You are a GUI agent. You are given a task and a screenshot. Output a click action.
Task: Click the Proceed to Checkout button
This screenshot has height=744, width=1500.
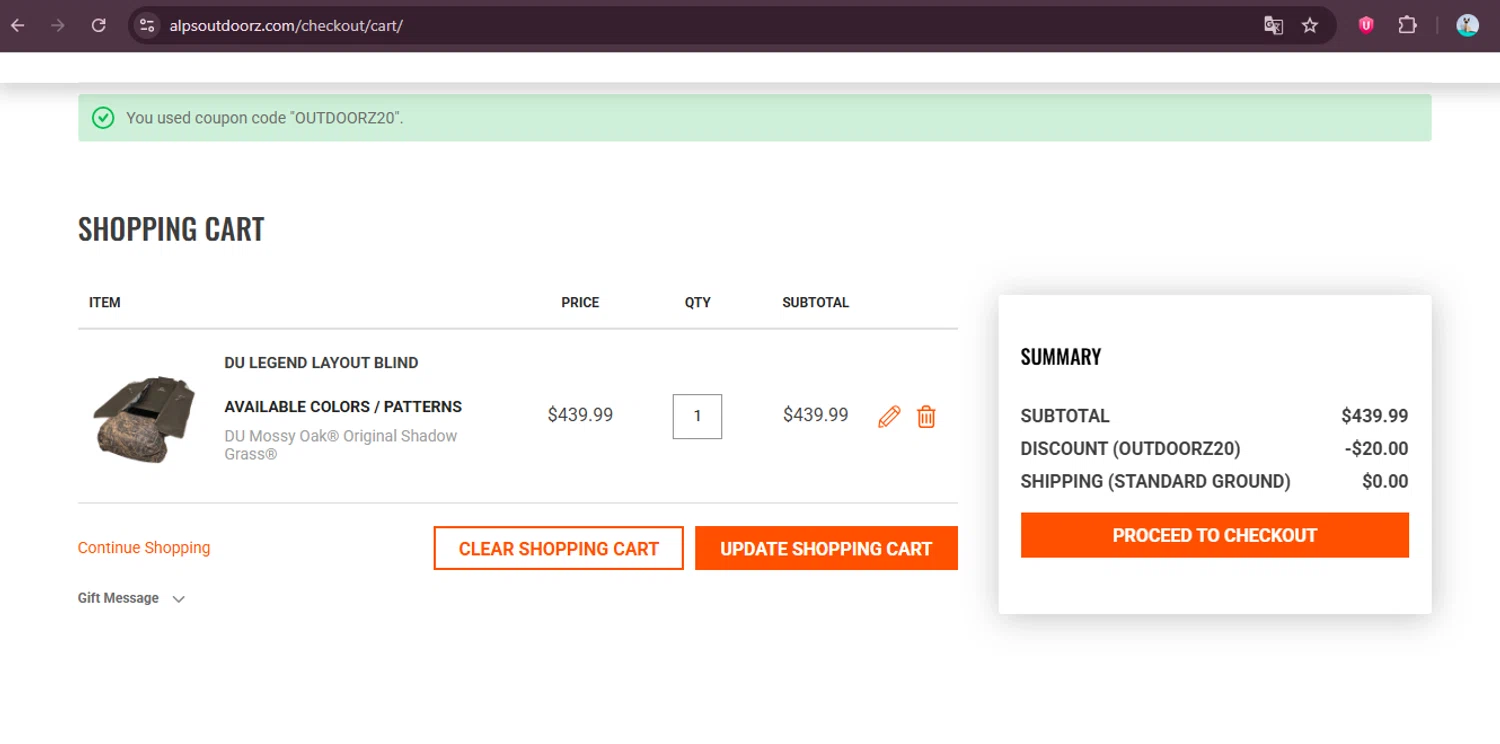coord(1214,535)
